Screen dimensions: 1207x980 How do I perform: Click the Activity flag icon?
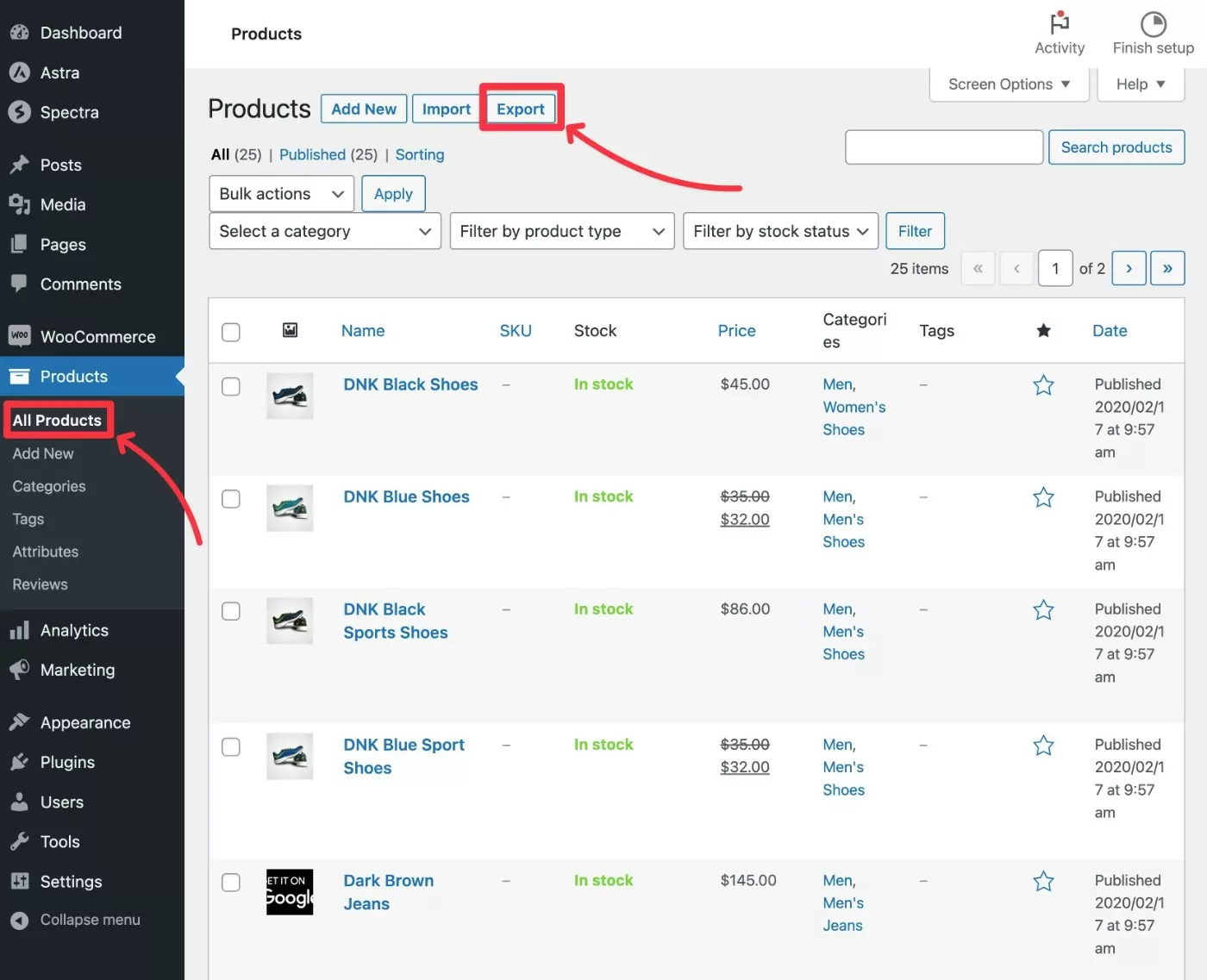tap(1059, 23)
